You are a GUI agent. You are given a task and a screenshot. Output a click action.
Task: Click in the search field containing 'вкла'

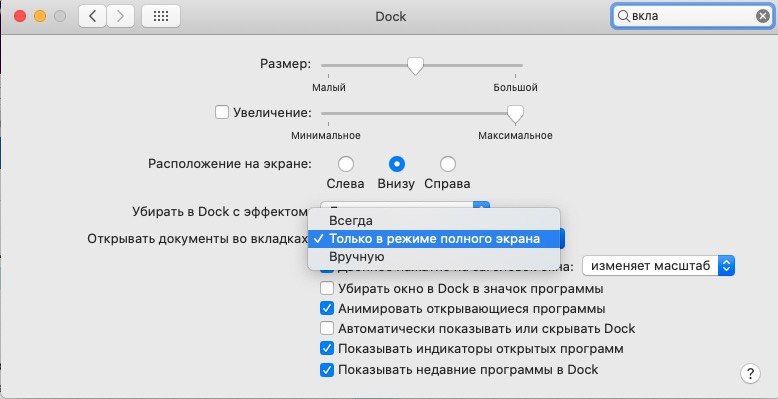pos(692,16)
